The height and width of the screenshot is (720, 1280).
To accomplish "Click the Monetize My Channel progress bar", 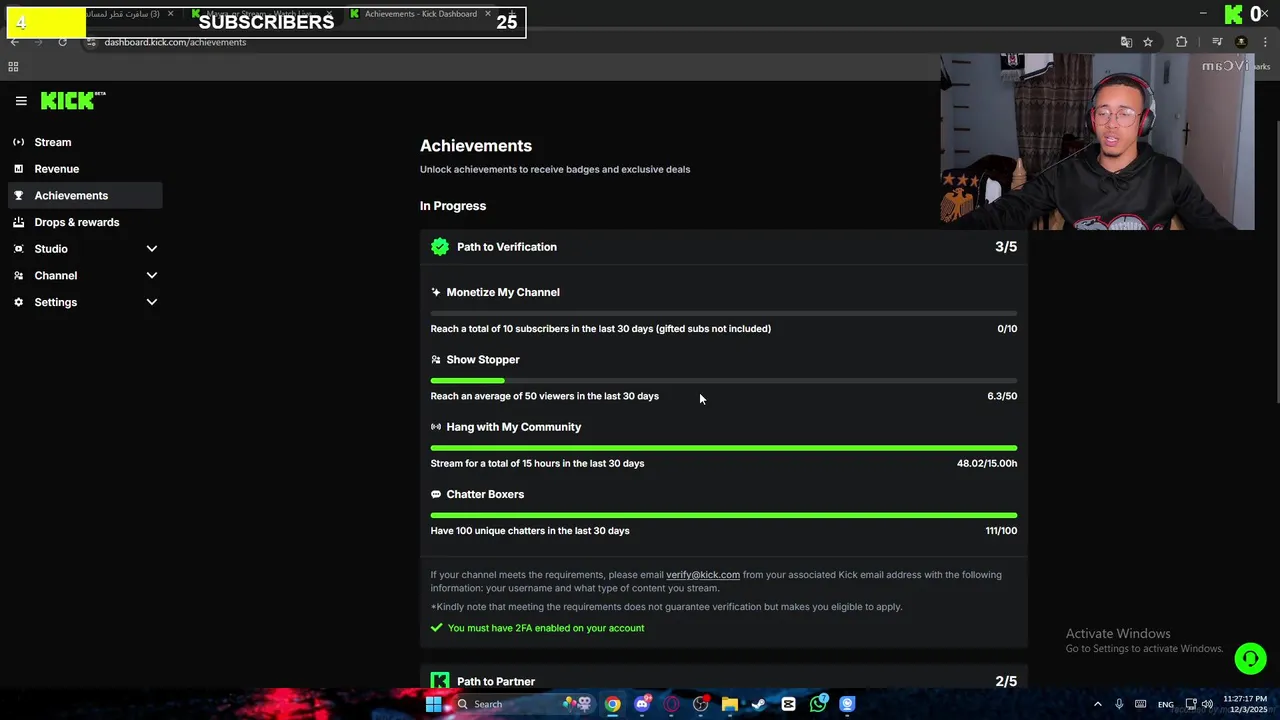I will [724, 313].
